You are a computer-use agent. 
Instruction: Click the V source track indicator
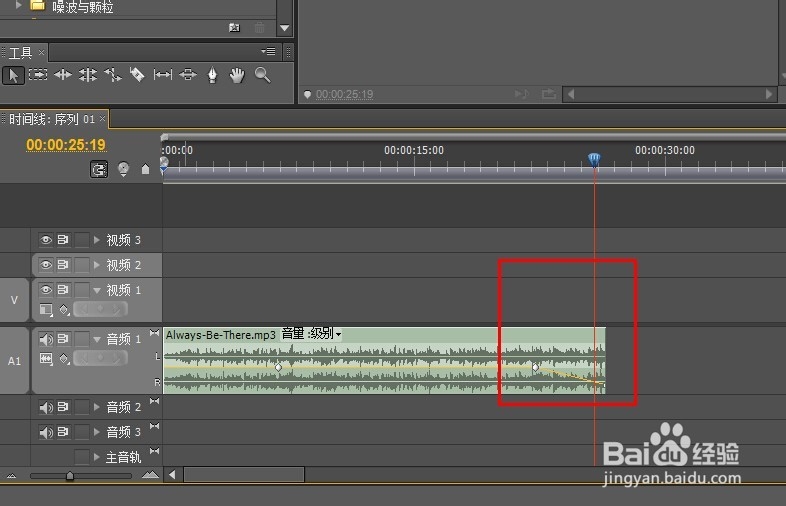14,300
